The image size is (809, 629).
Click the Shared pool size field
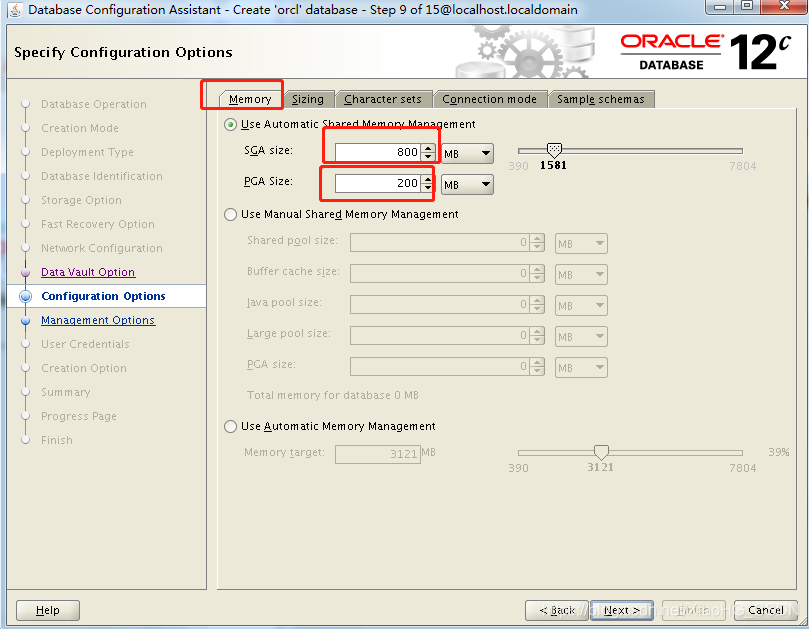[x=440, y=243]
